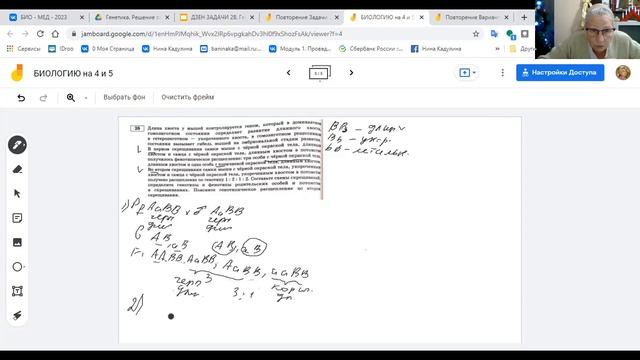Open the baninaka@mail.ru bookmark
The width and height of the screenshot is (640, 360).
tap(231, 49)
